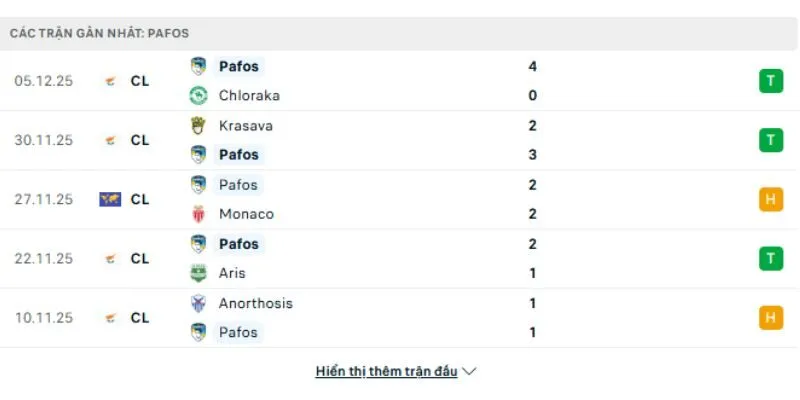800x400 pixels.
Task: Click the orange H badge for Anorthosis match
Action: [x=770, y=318]
